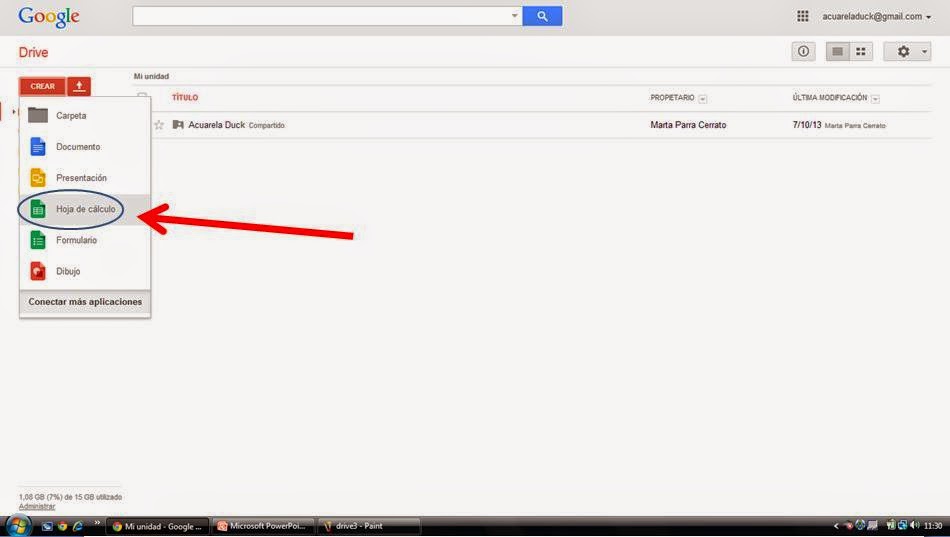
Task: Click Show Desktop quick launch icon
Action: (47, 526)
